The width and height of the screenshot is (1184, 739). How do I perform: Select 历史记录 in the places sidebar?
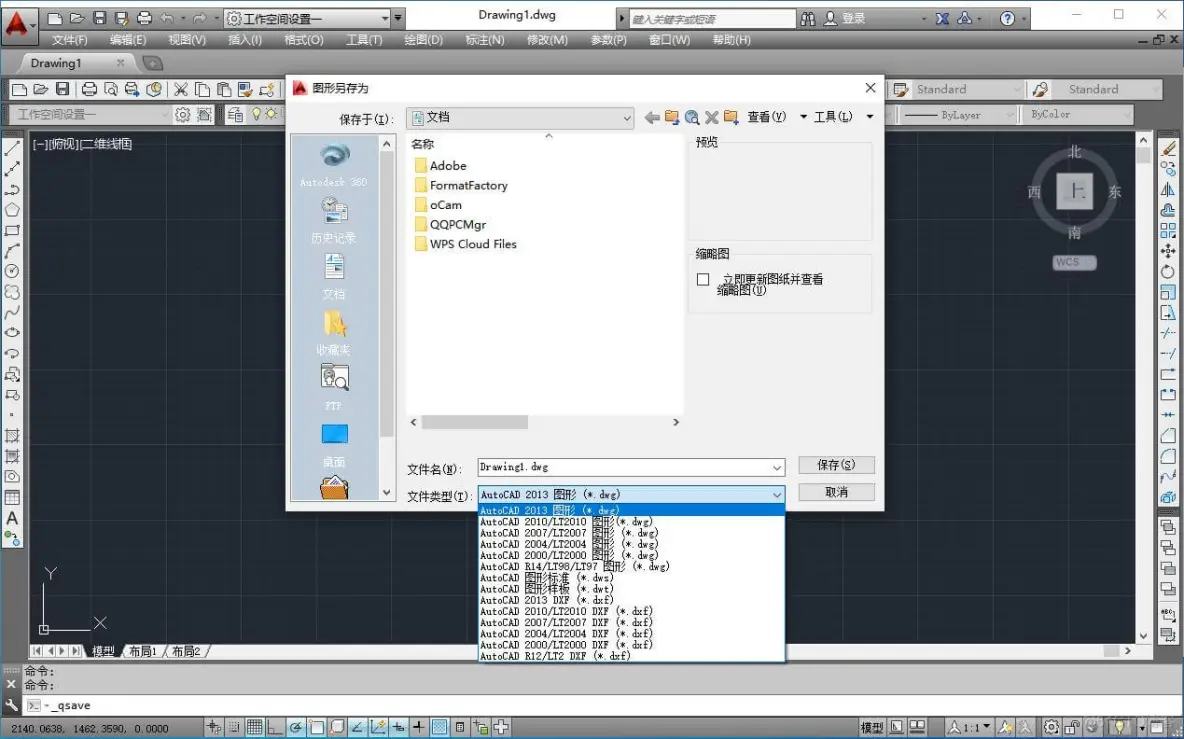pos(334,220)
